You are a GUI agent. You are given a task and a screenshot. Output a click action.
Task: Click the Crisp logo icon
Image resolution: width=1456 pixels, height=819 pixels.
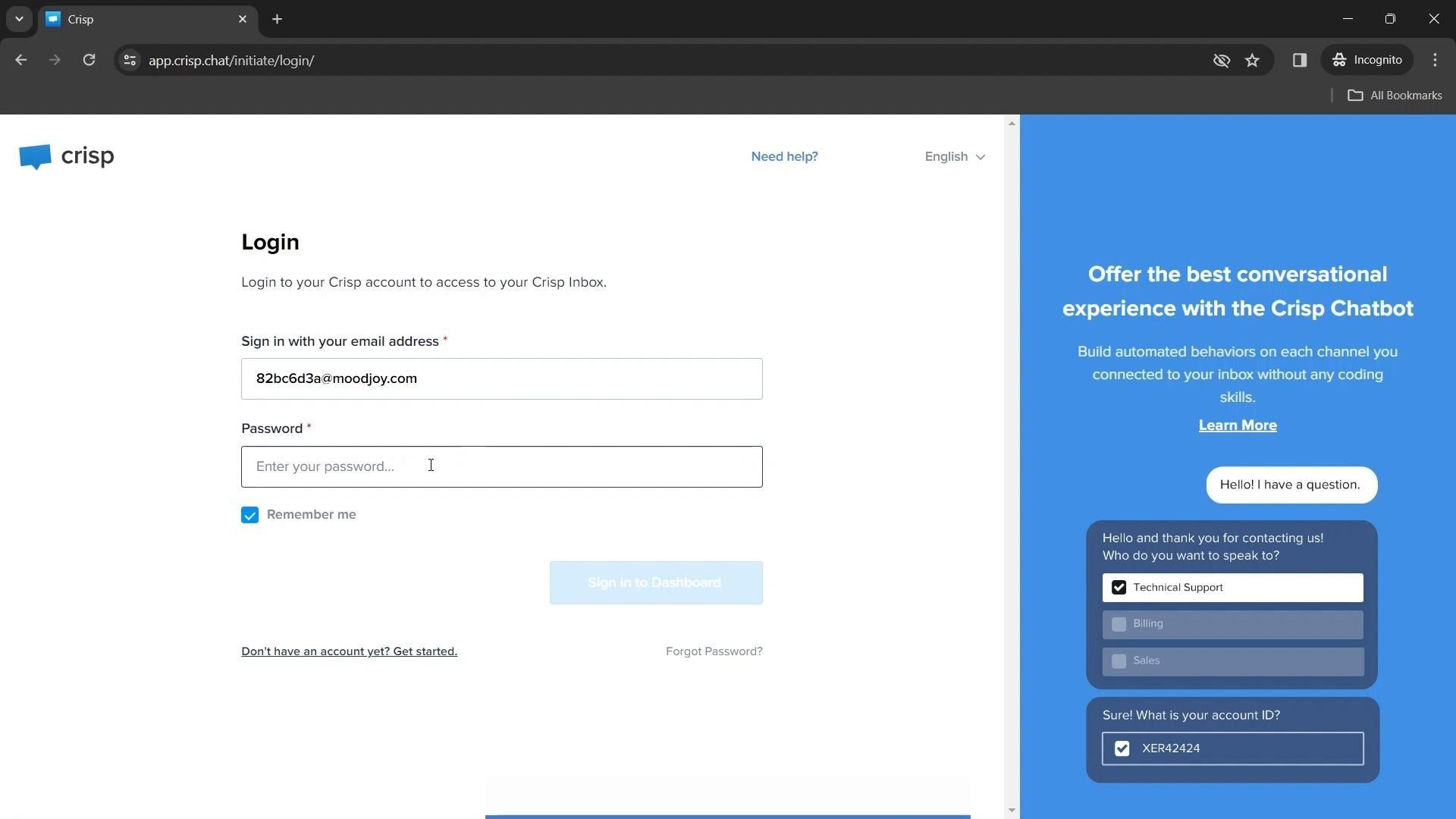click(x=35, y=157)
